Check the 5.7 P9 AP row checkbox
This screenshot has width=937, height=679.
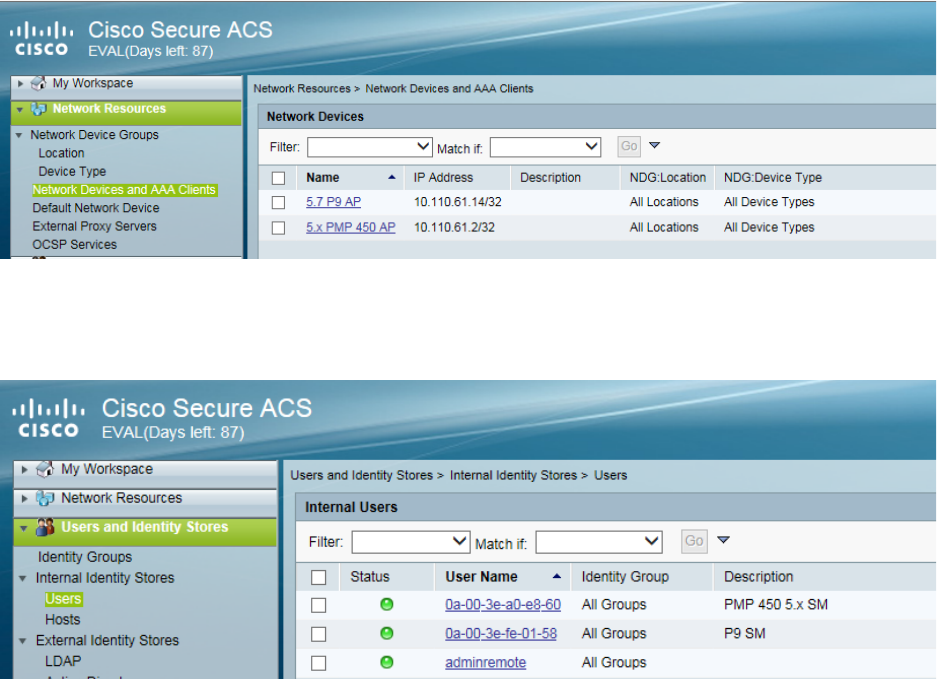[x=278, y=203]
